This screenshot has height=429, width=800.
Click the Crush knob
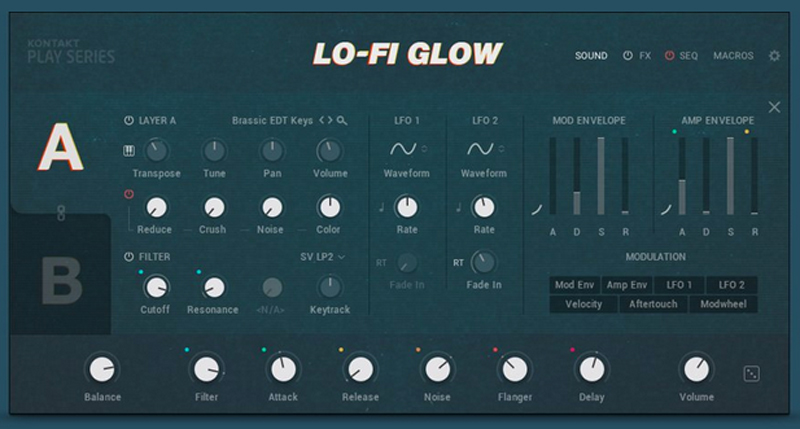pyautogui.click(x=214, y=208)
